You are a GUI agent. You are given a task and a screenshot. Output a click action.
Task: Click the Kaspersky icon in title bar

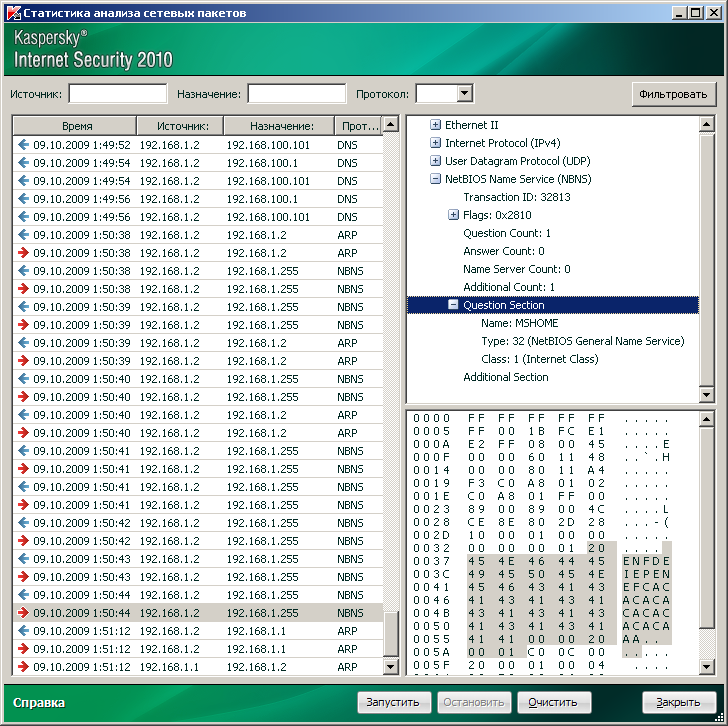[13, 13]
